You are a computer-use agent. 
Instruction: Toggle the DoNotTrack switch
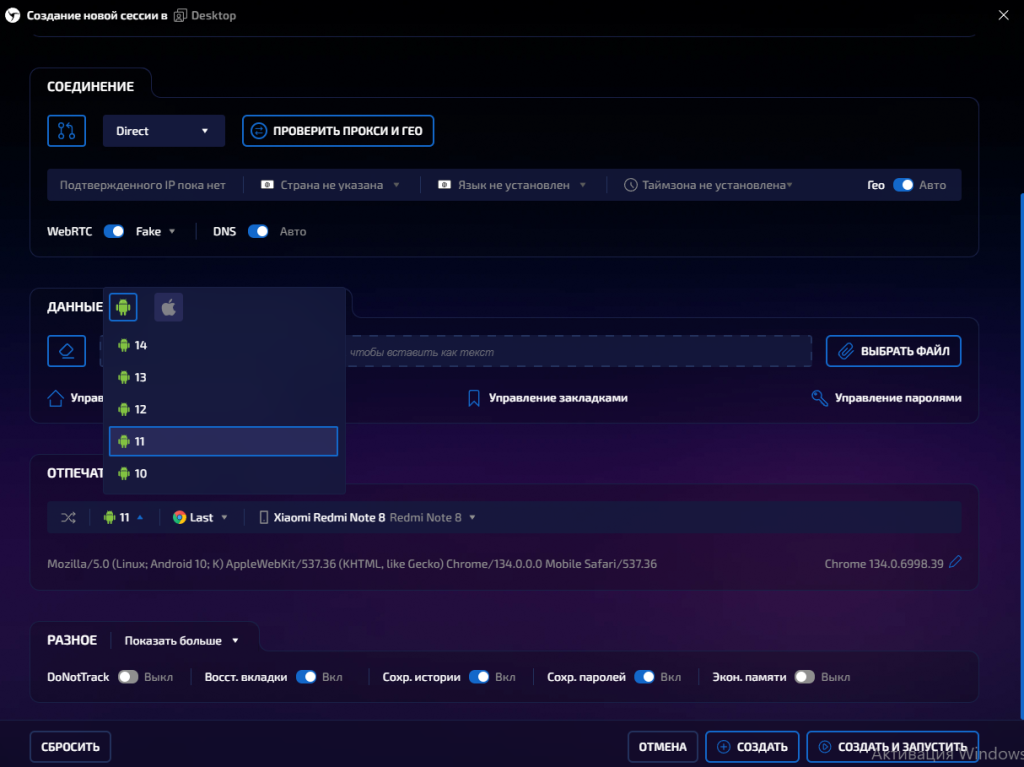[x=128, y=677]
